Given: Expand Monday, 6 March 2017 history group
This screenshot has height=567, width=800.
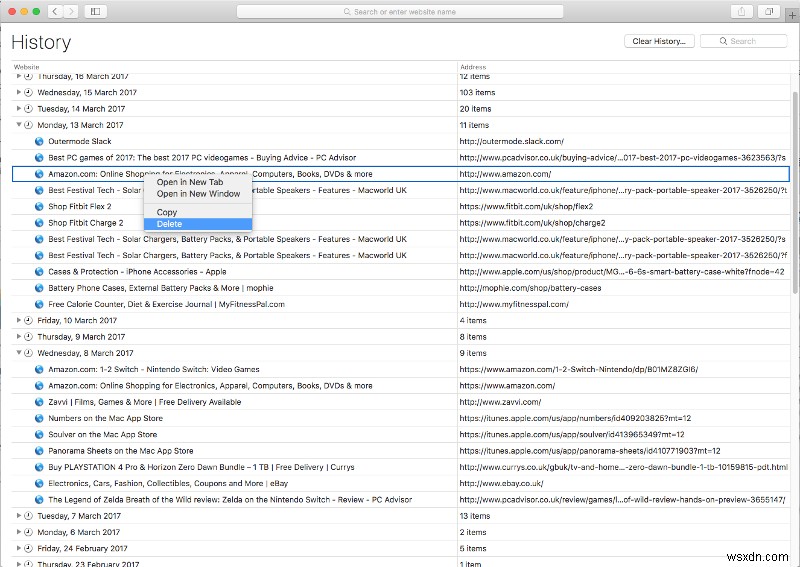Looking at the screenshot, I should [x=18, y=532].
